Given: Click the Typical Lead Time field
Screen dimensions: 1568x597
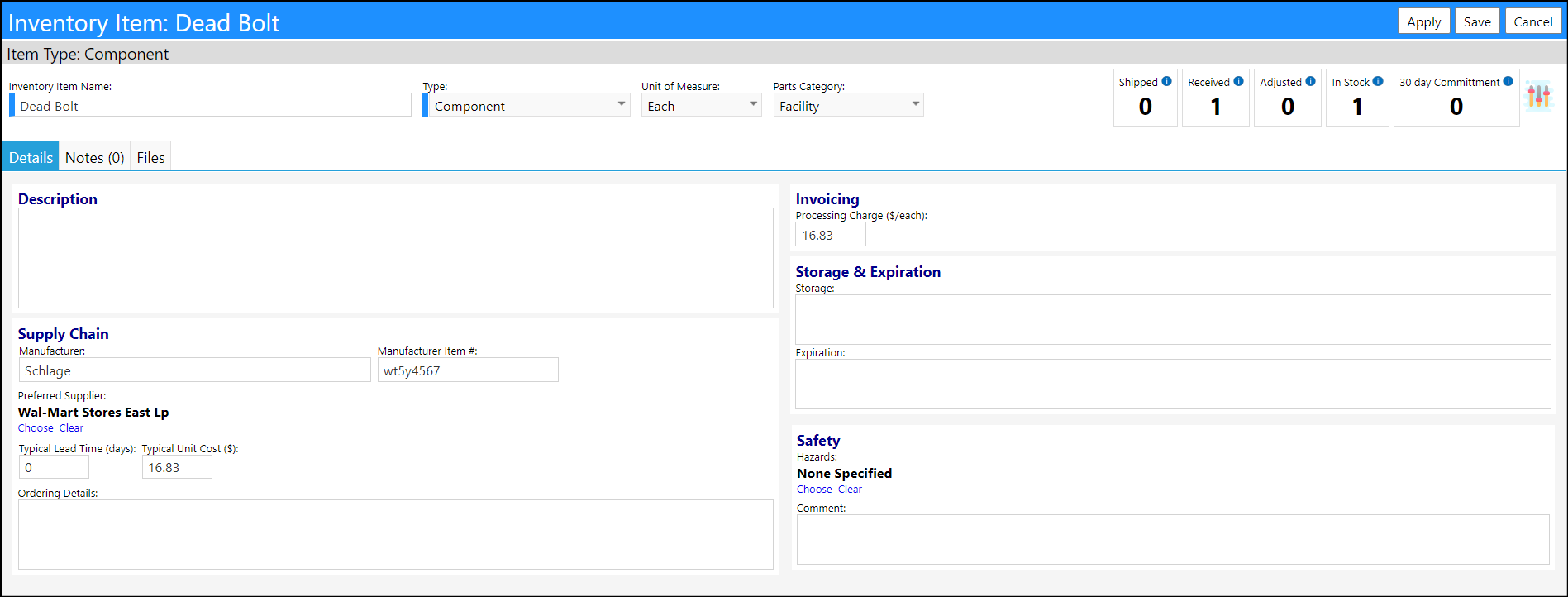Looking at the screenshot, I should [x=54, y=466].
